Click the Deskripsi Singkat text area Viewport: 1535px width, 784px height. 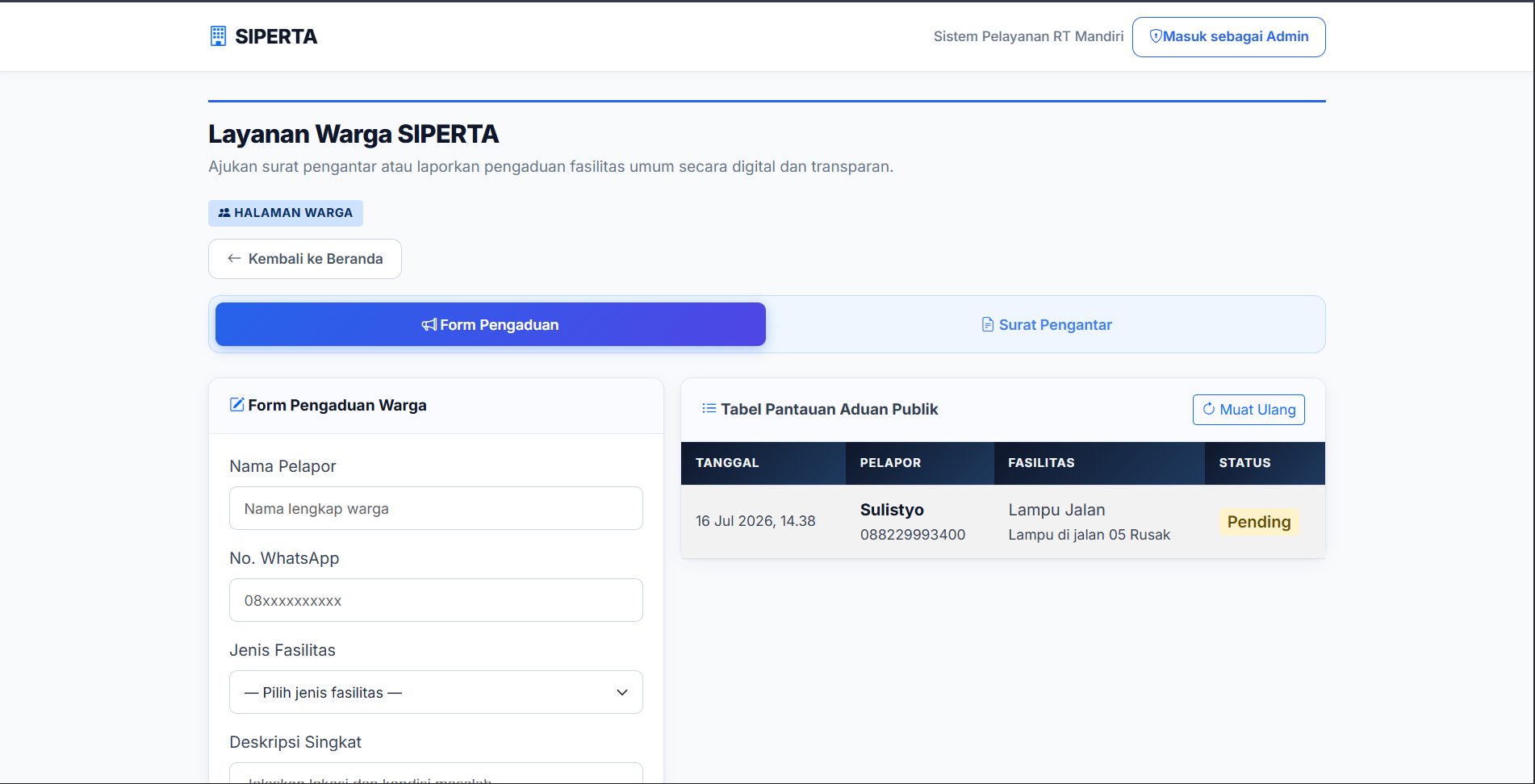[x=436, y=774]
